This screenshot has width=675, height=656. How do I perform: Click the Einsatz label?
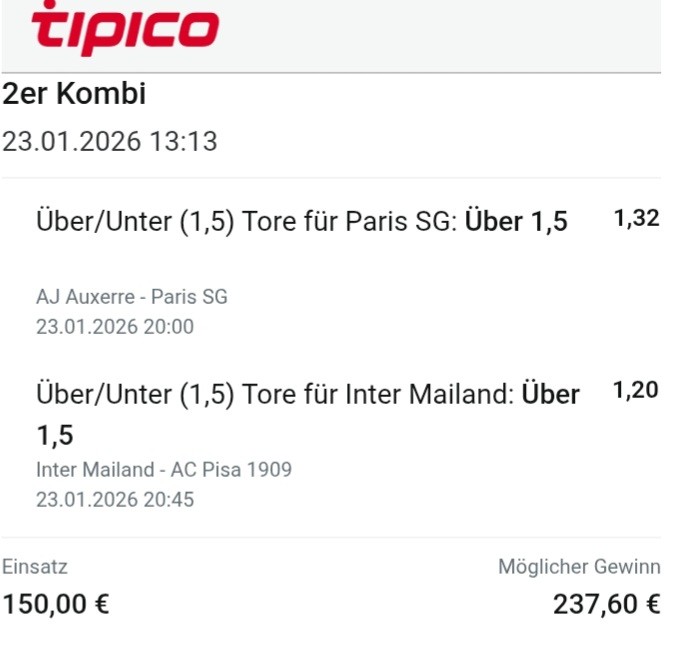pos(34,567)
